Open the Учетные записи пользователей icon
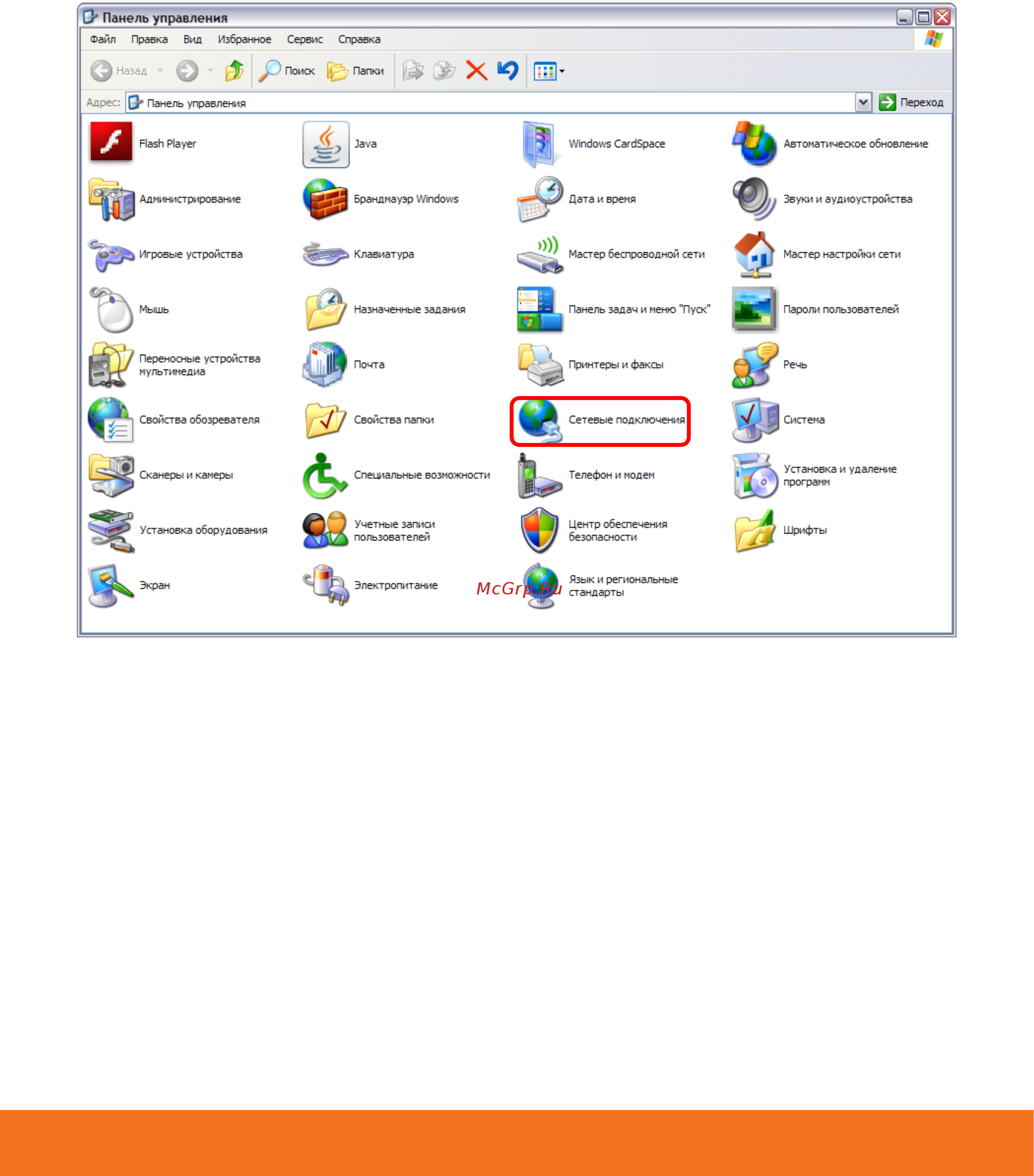Image resolution: width=1034 pixels, height=1176 pixels. tap(326, 531)
